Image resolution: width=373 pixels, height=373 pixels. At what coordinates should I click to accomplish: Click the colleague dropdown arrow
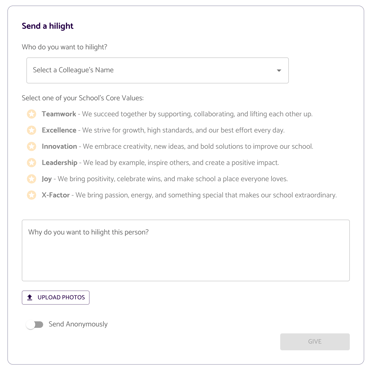coord(279,70)
